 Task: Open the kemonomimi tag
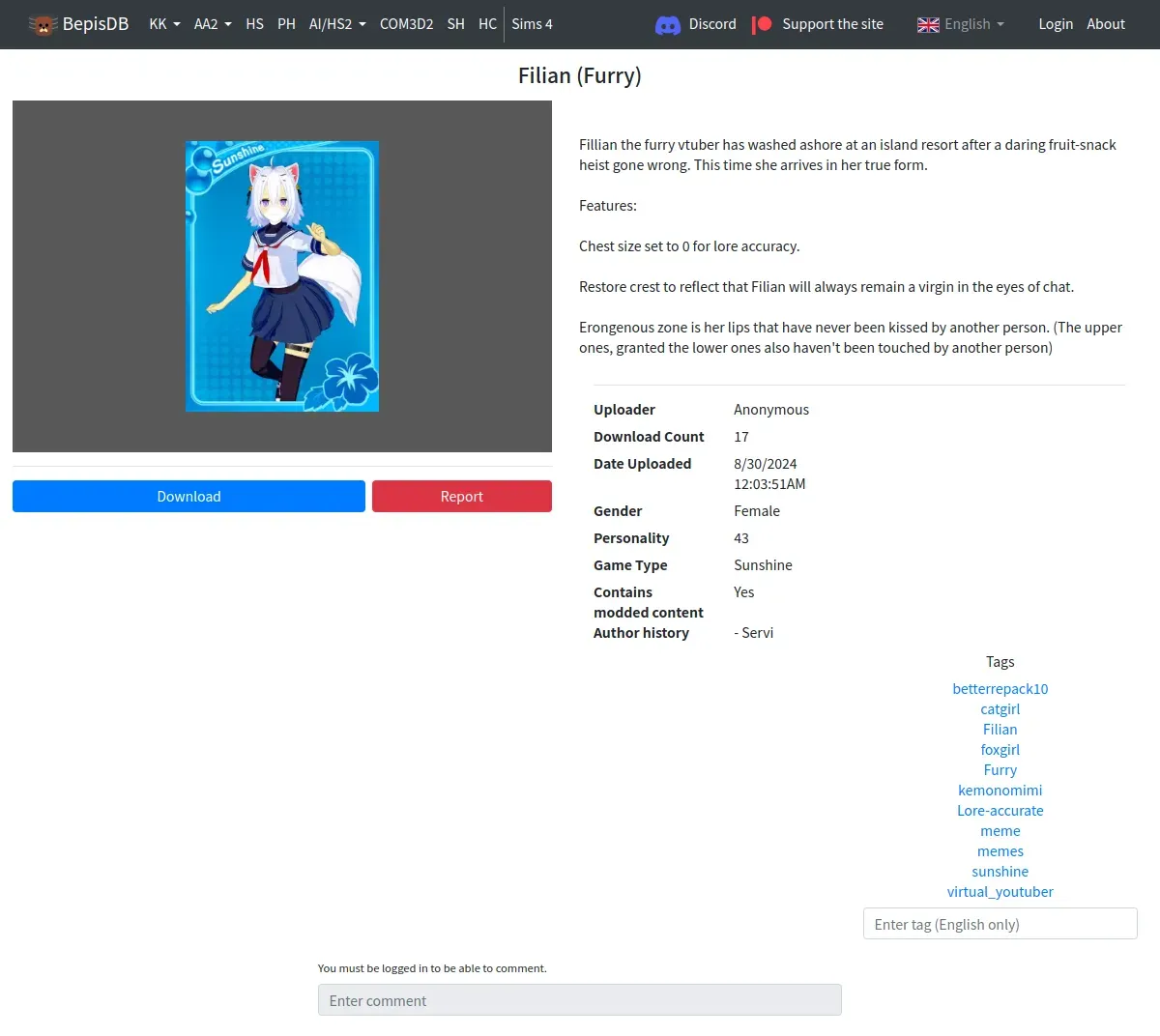click(x=1000, y=791)
